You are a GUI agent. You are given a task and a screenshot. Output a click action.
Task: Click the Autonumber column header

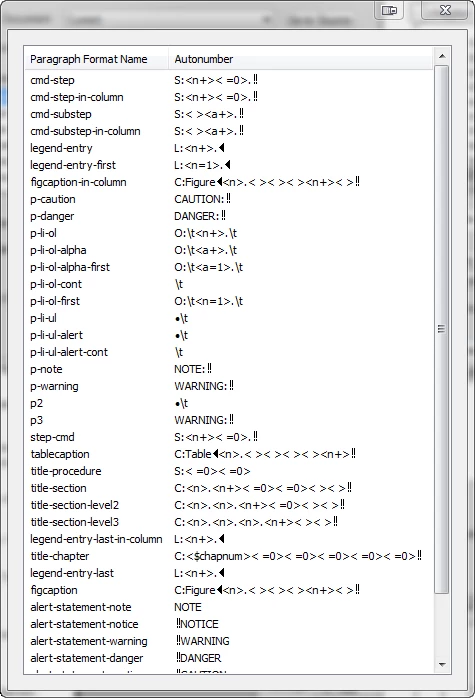[300, 59]
